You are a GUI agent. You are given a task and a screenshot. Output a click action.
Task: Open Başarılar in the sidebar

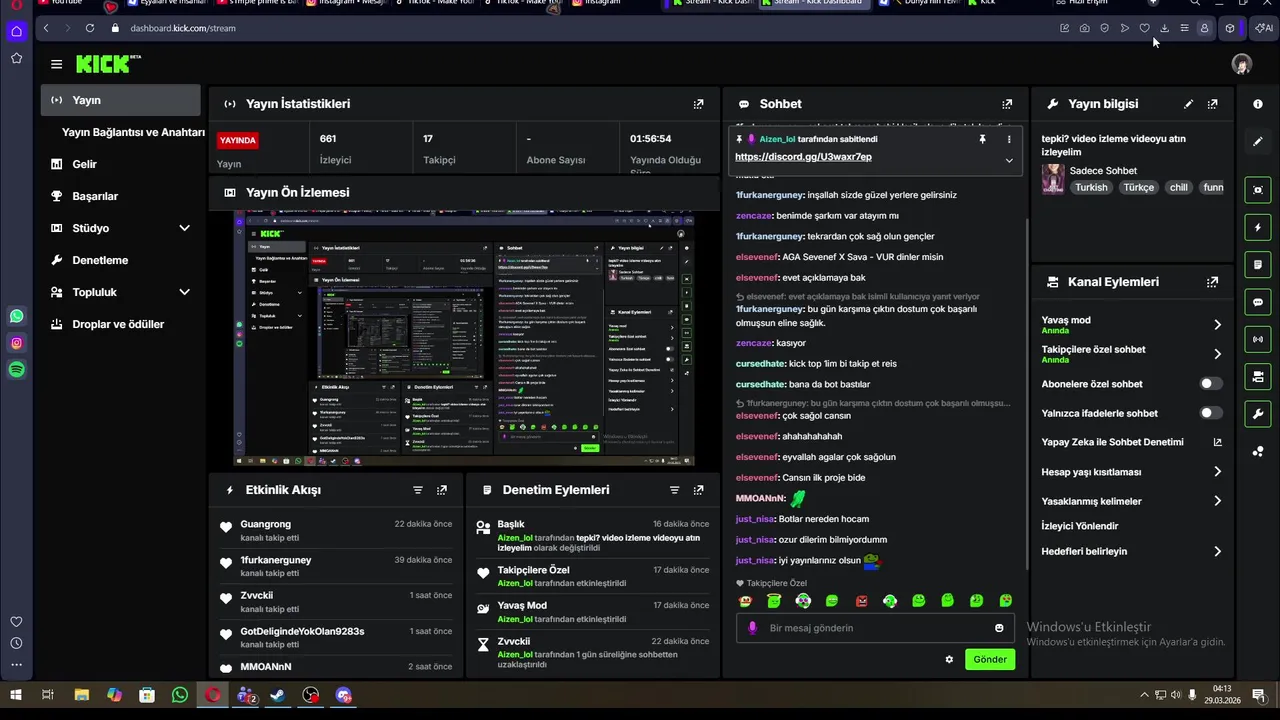[x=95, y=196]
